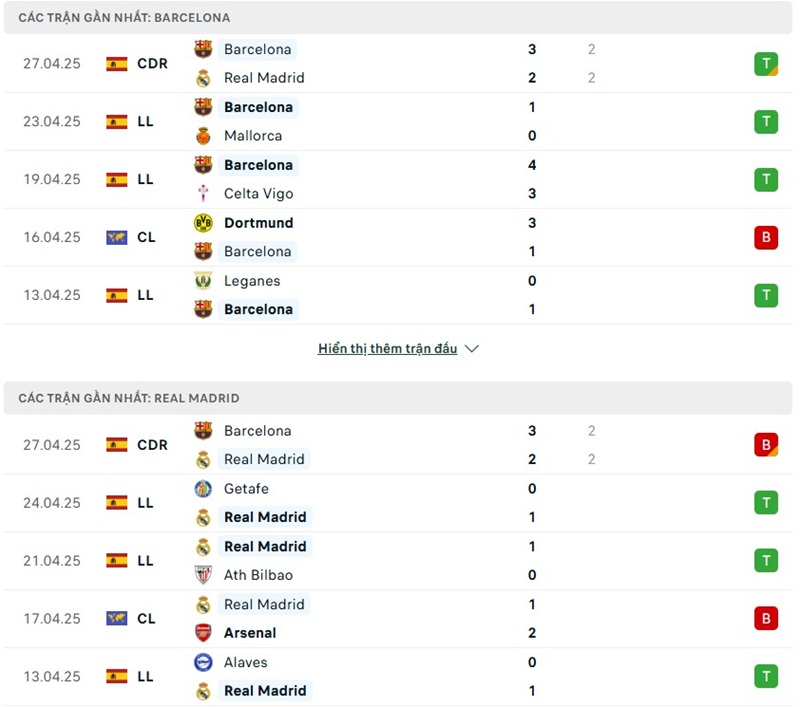Click the CDR competition label in the Barcelona section
800x707 pixels.
point(152,64)
